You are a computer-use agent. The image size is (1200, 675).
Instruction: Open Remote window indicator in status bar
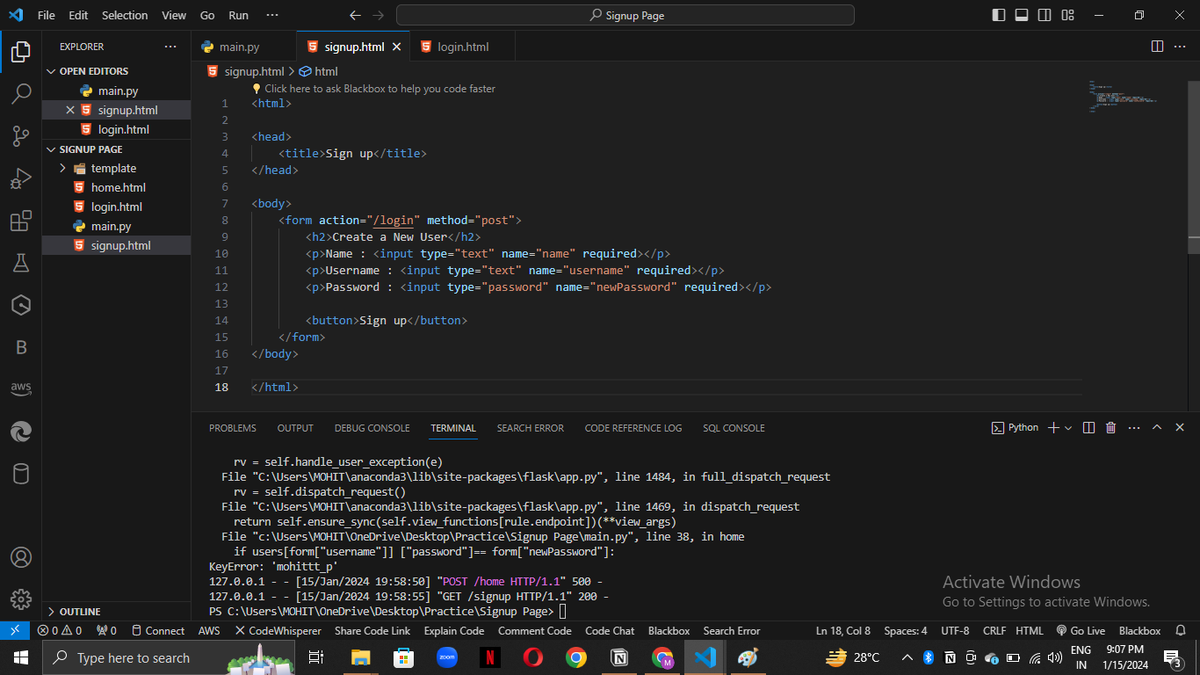(15, 631)
